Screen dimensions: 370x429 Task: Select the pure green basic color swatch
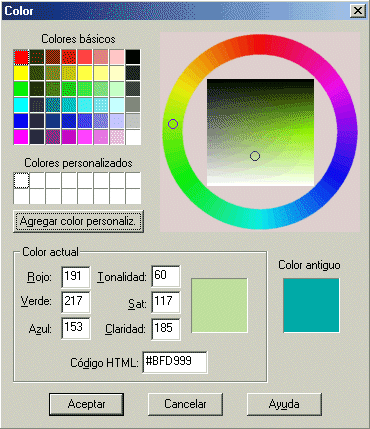point(21,89)
